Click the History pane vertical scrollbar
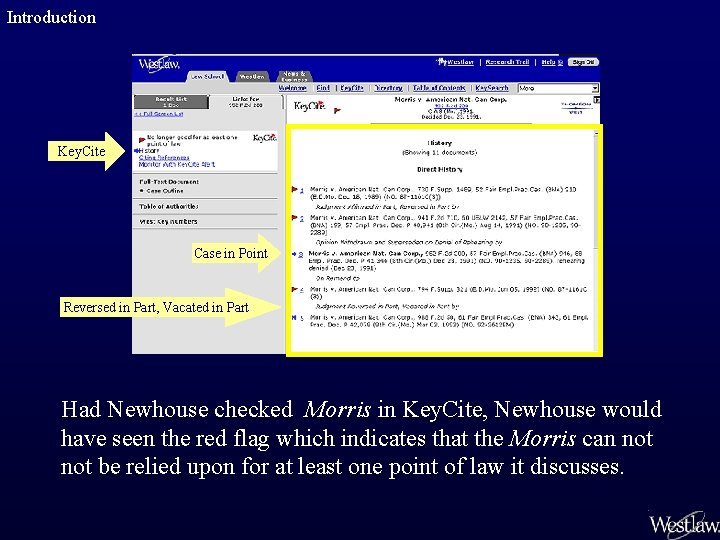 click(596, 239)
